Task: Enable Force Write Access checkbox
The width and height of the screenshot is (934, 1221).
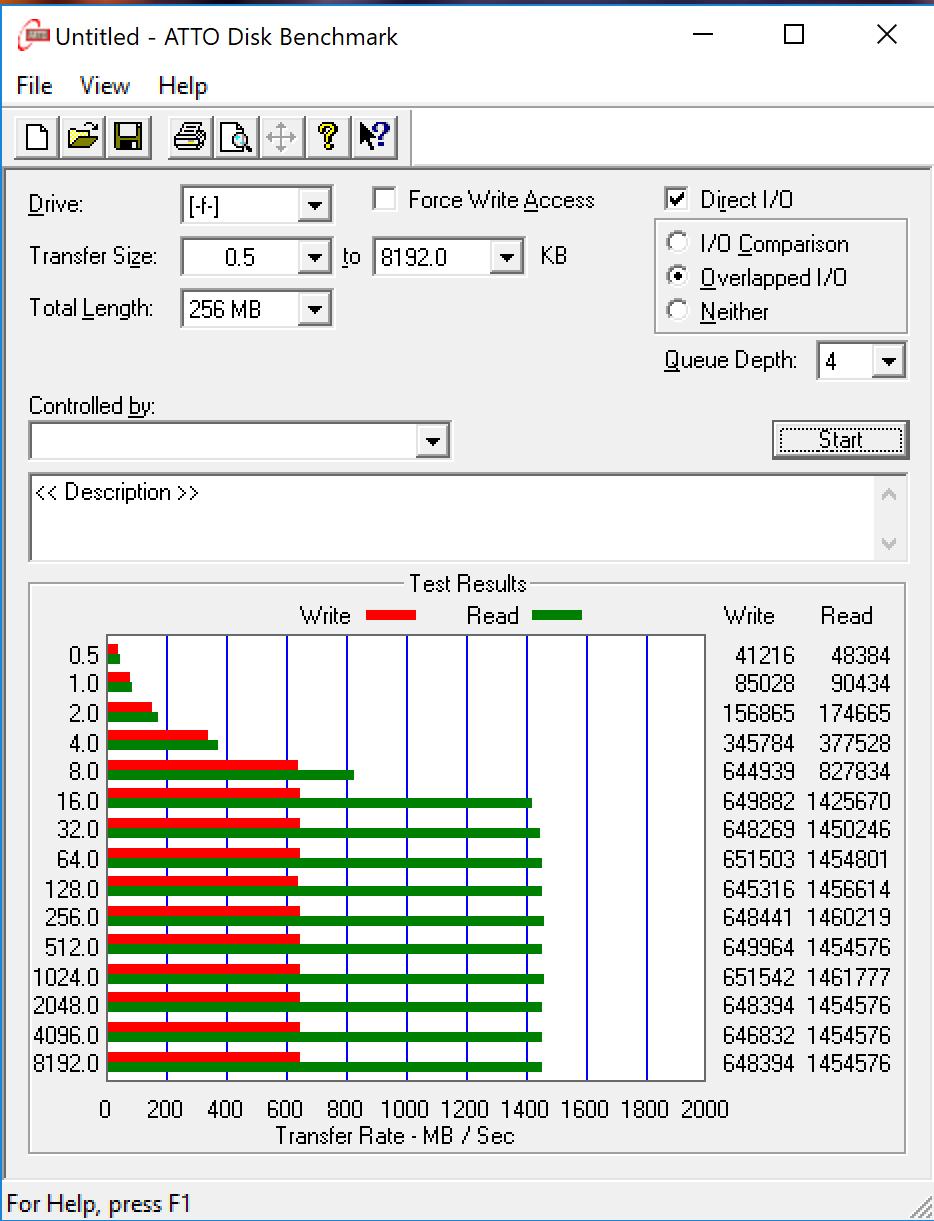Action: point(384,200)
